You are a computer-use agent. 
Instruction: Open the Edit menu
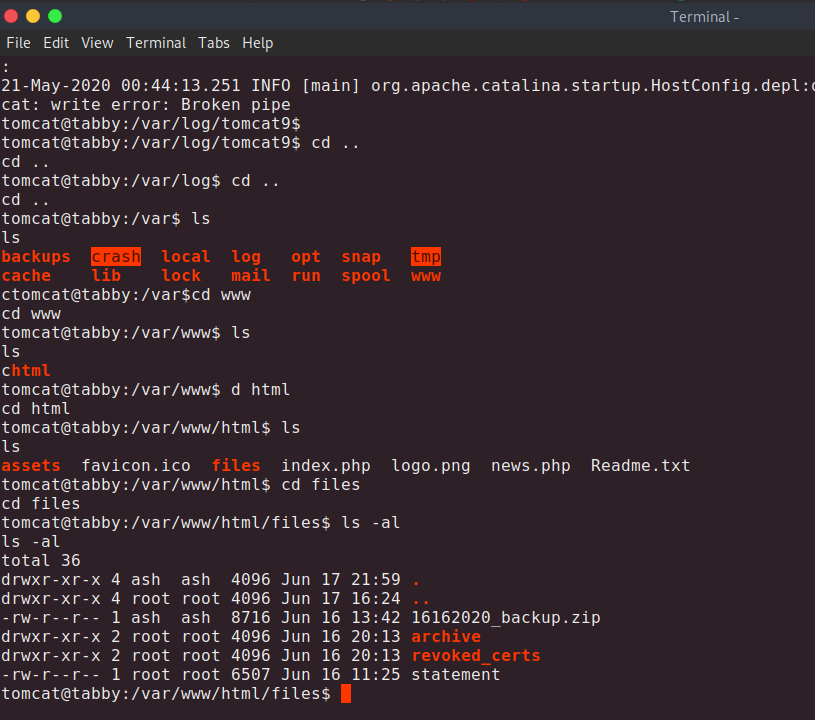click(56, 43)
